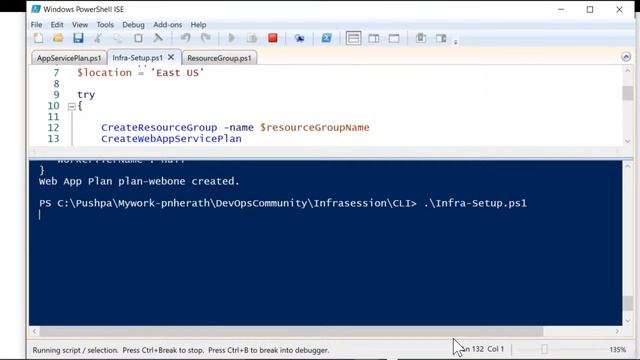Image resolution: width=640 pixels, height=360 pixels.
Task: Click the 135% zoom value in status bar
Action: [x=618, y=350]
